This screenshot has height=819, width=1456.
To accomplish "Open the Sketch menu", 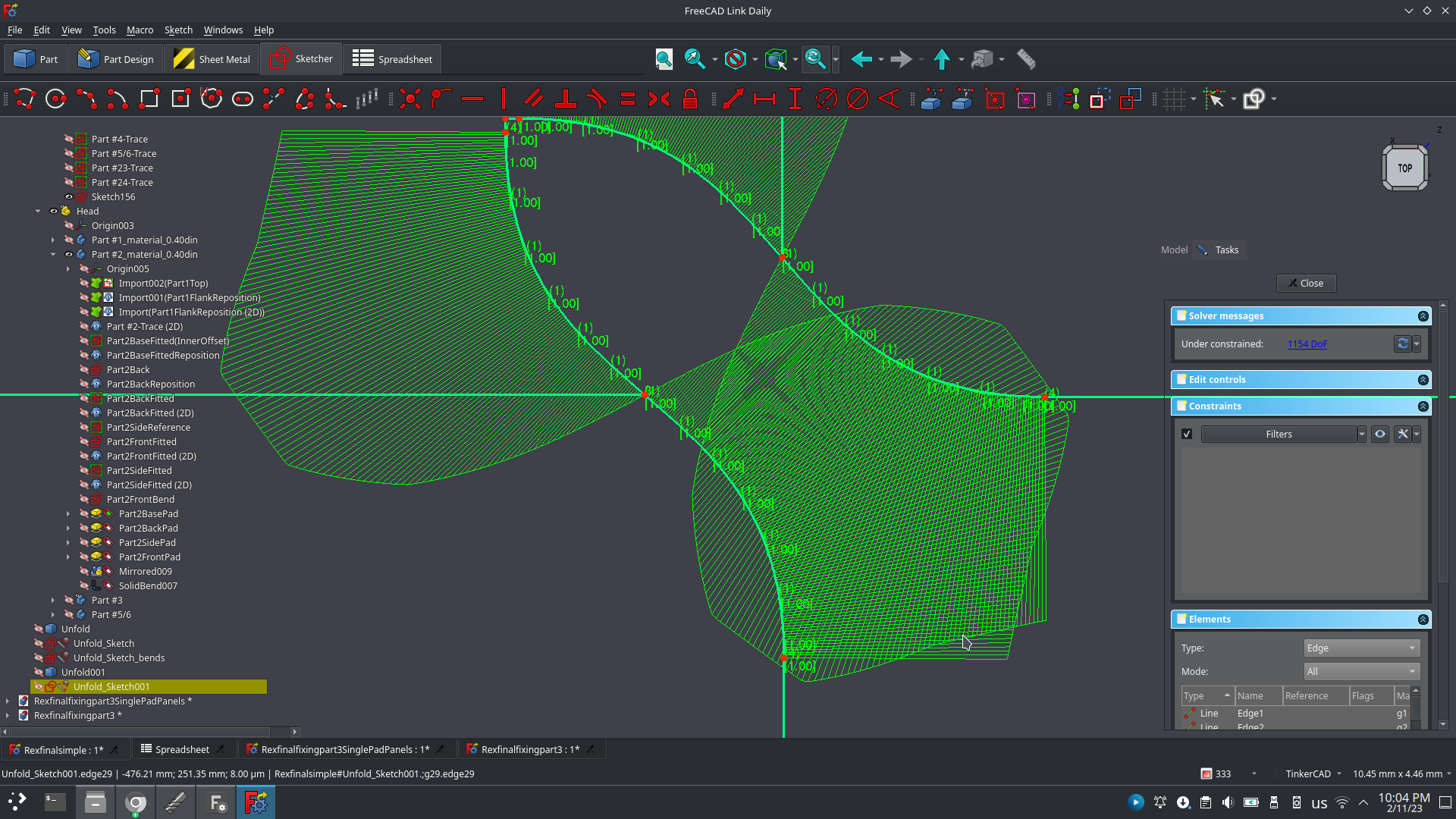I will [178, 30].
